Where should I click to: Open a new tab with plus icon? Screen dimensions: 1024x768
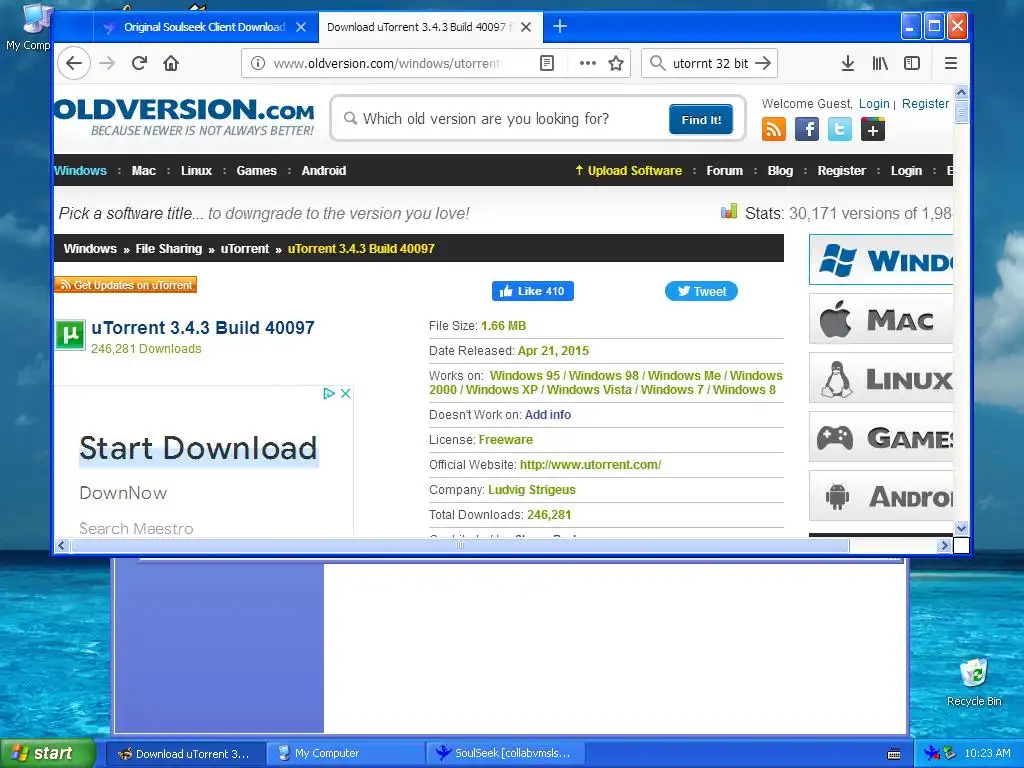coord(560,26)
